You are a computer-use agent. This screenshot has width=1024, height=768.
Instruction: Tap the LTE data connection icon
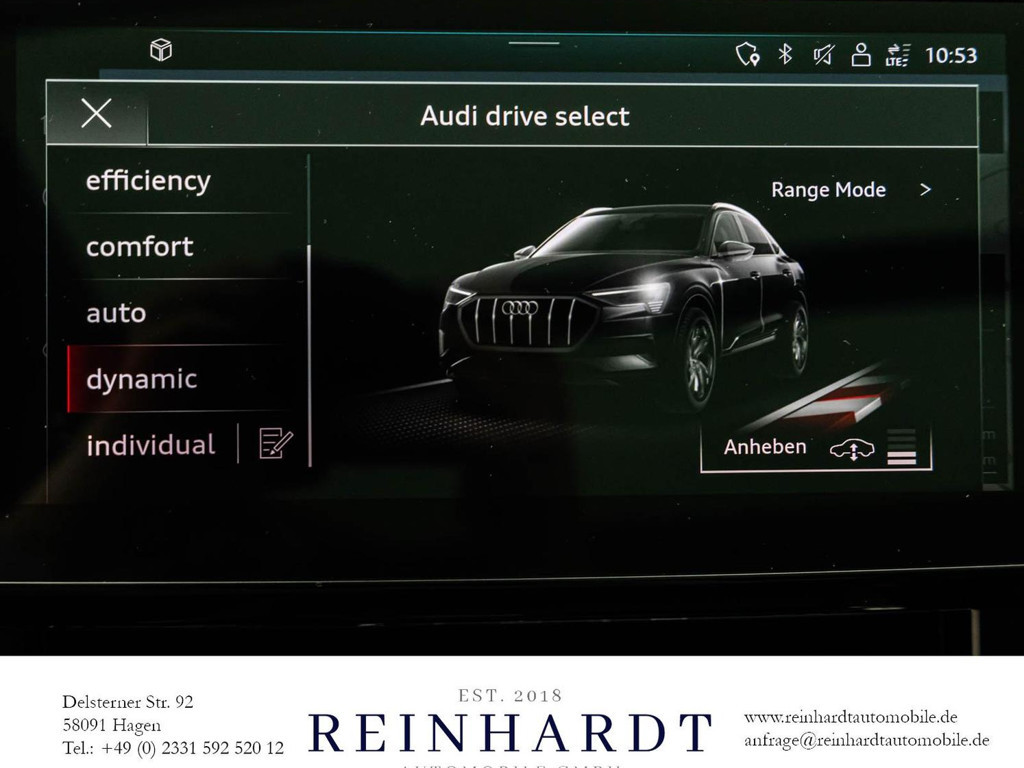tap(898, 55)
